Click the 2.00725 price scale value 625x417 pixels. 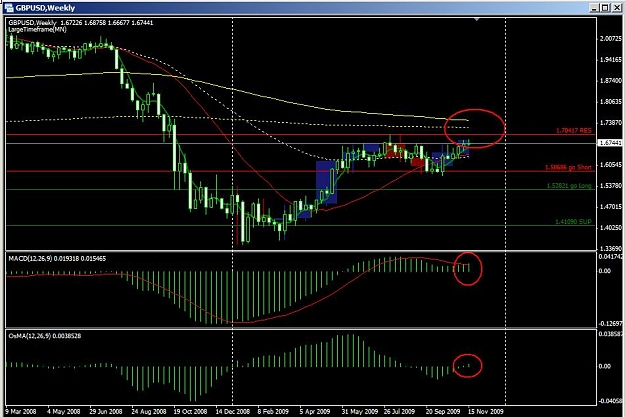tap(611, 39)
